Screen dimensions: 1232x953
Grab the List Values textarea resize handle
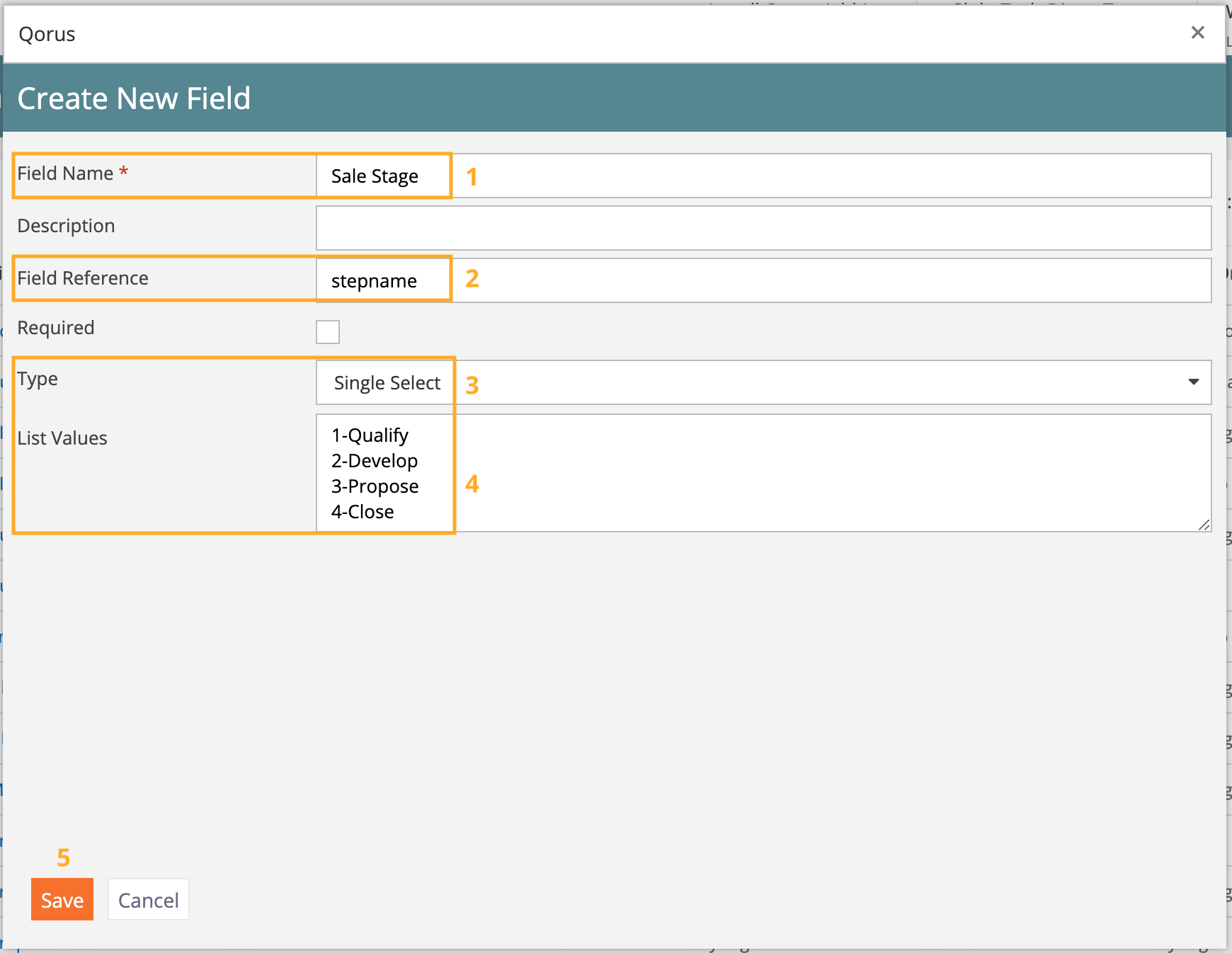click(x=1204, y=525)
